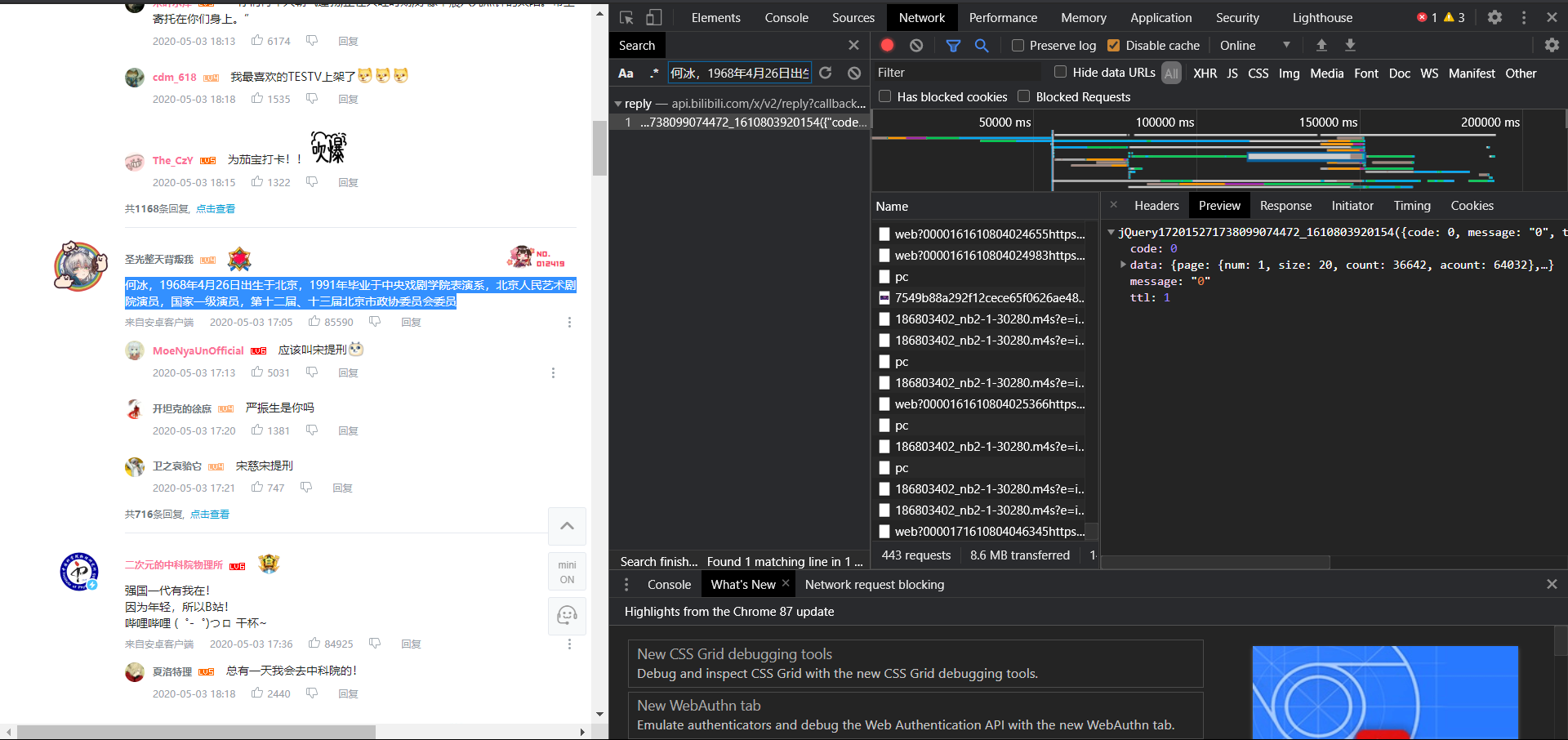The width and height of the screenshot is (1568, 740).
Task: Dislike the MoeNyaUnOfficial reply
Action: click(x=311, y=372)
